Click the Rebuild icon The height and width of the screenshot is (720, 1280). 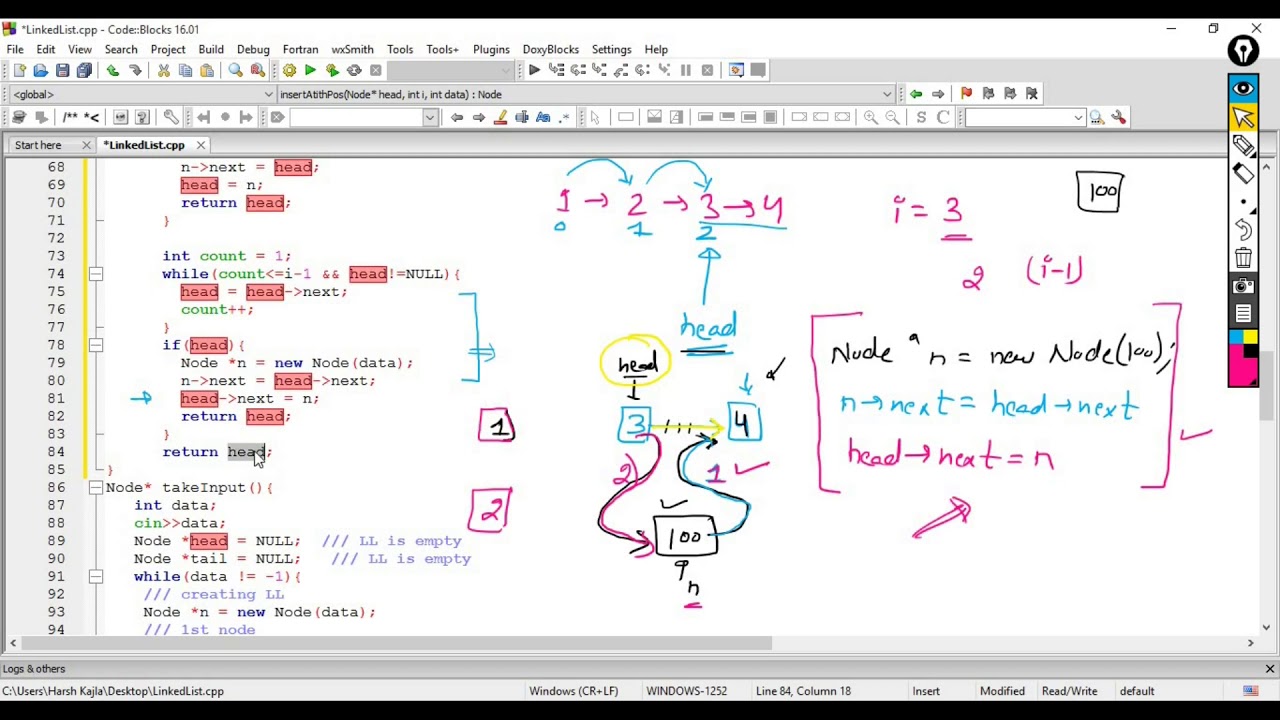[354, 70]
